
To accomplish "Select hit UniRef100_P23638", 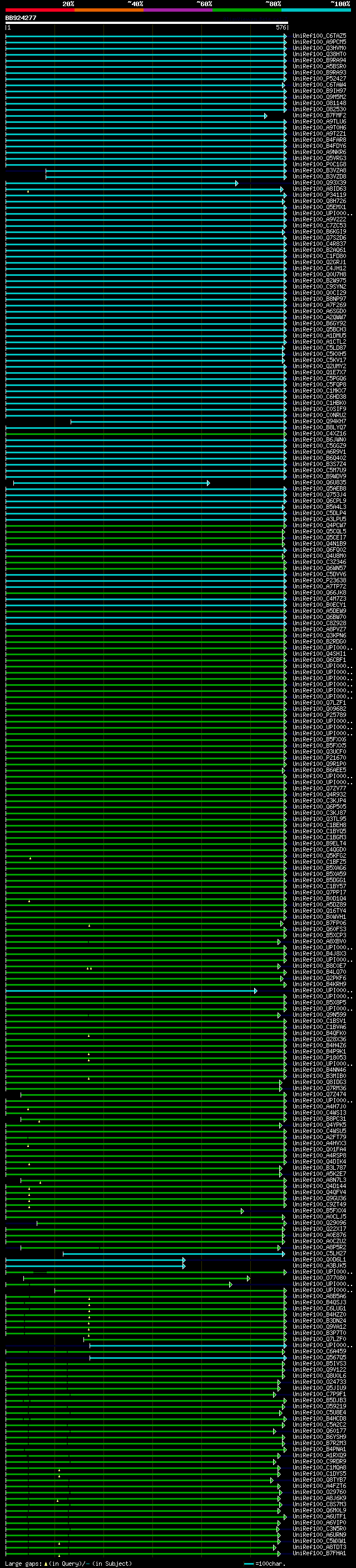I will coord(319,580).
